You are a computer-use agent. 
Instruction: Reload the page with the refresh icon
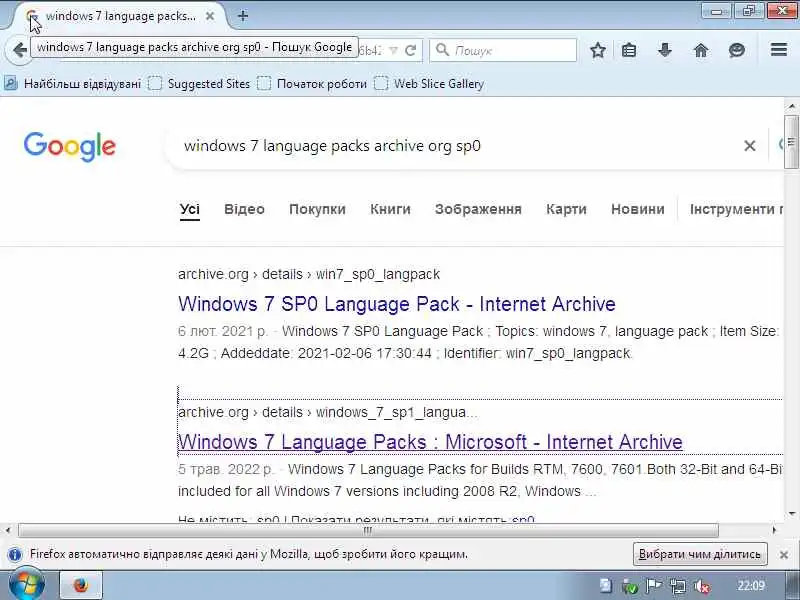pyautogui.click(x=411, y=51)
